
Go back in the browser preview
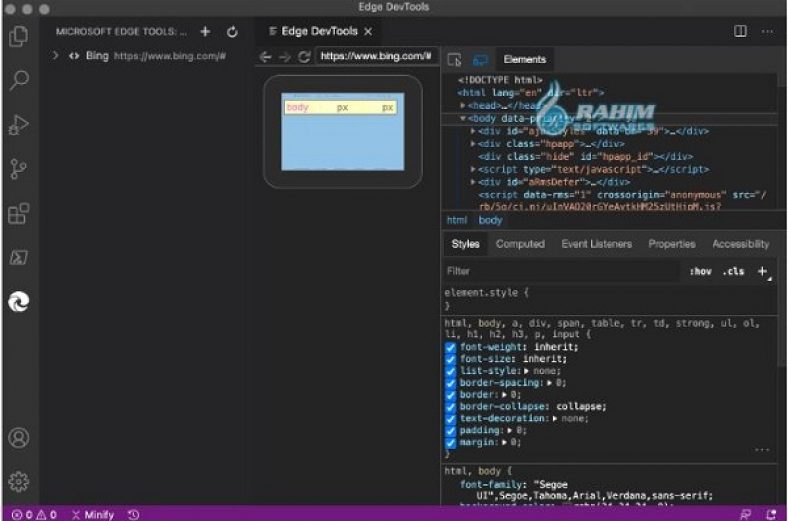pyautogui.click(x=265, y=57)
